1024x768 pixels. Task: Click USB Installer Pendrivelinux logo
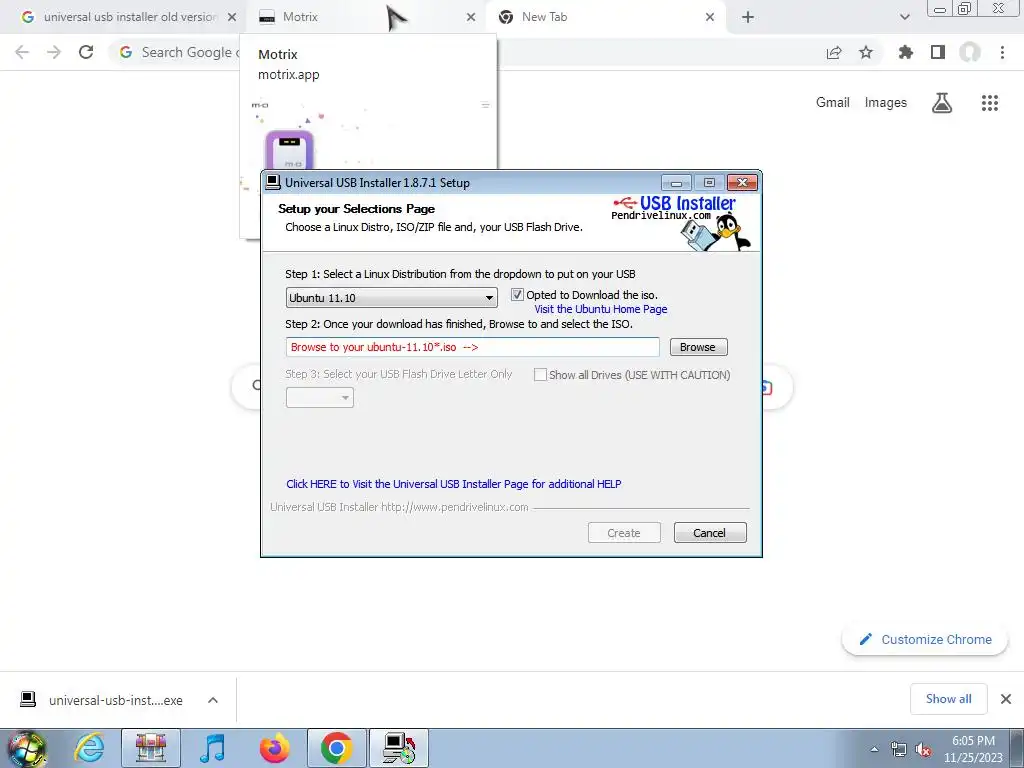(x=682, y=222)
